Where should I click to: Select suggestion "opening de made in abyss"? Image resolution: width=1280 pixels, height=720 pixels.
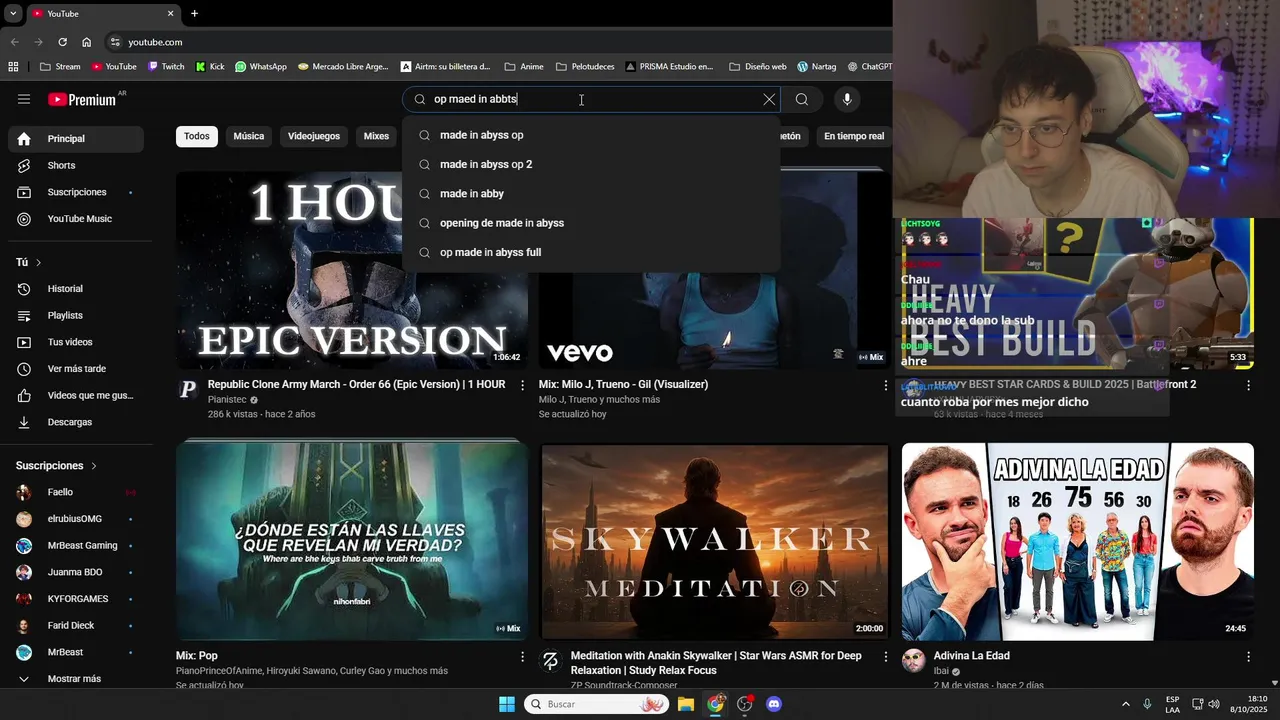pos(591,223)
